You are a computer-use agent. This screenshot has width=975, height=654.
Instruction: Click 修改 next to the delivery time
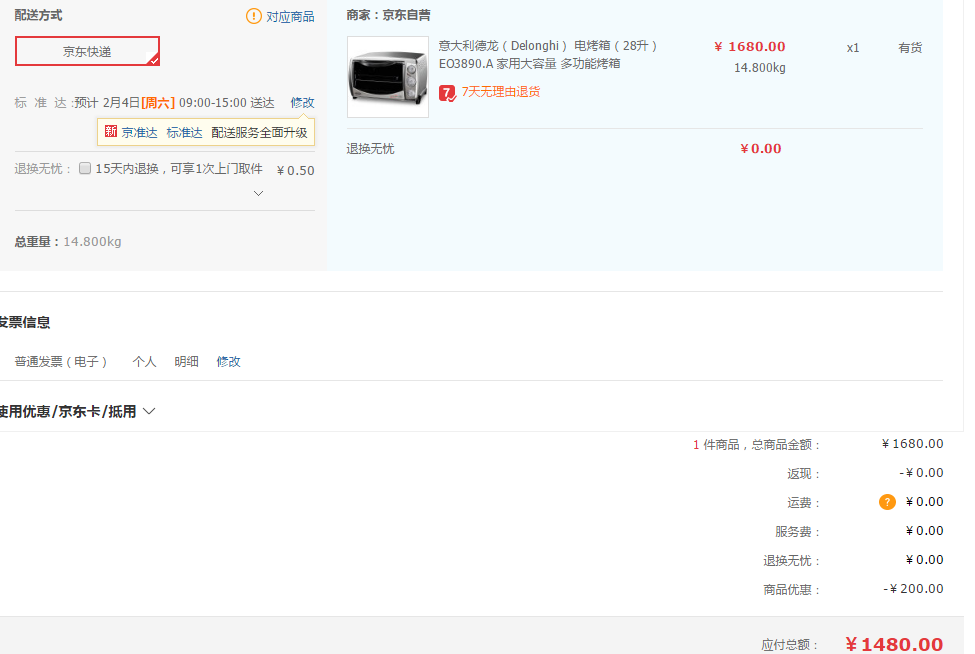pos(302,103)
